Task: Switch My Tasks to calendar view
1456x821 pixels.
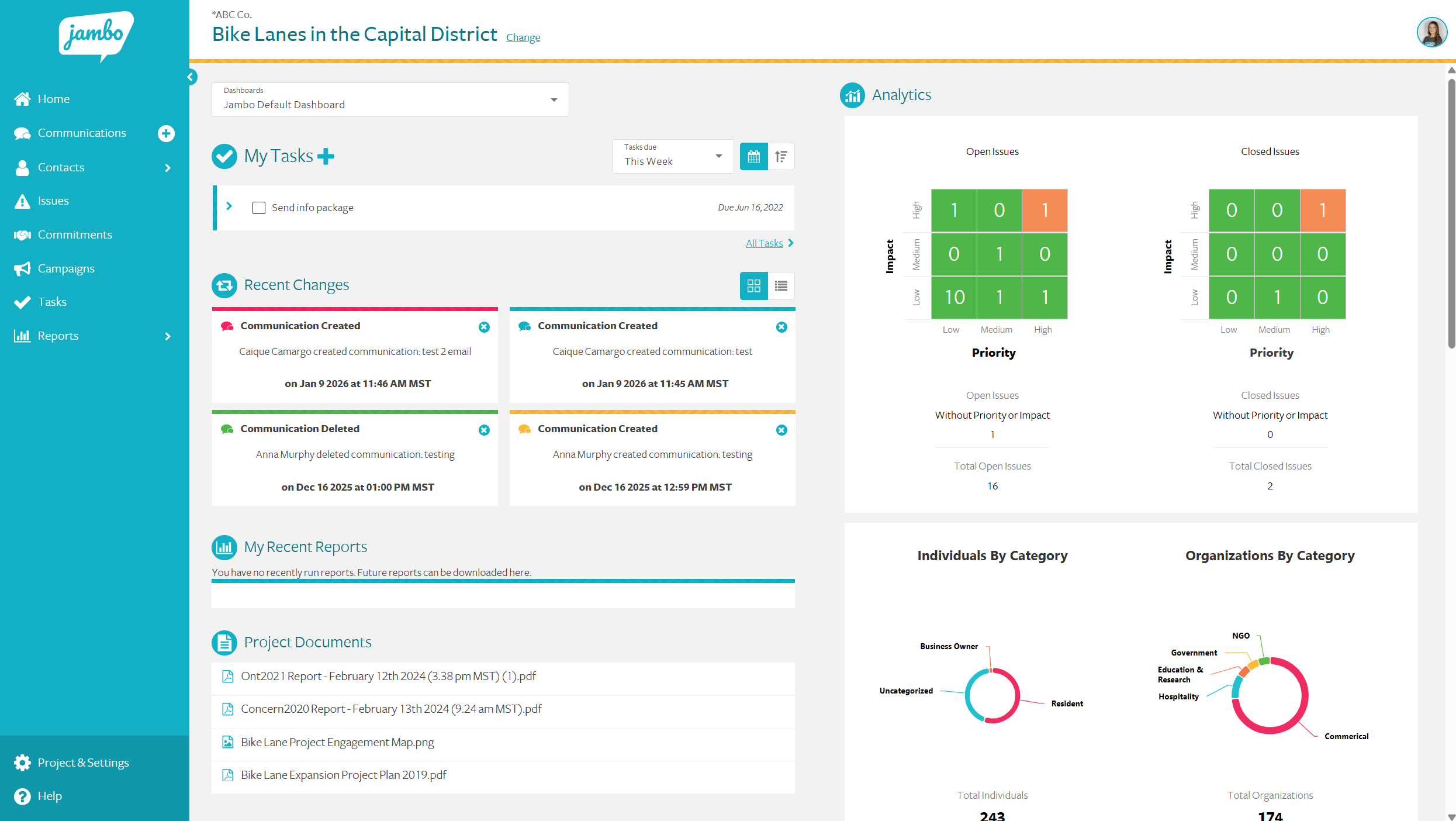Action: tap(753, 157)
